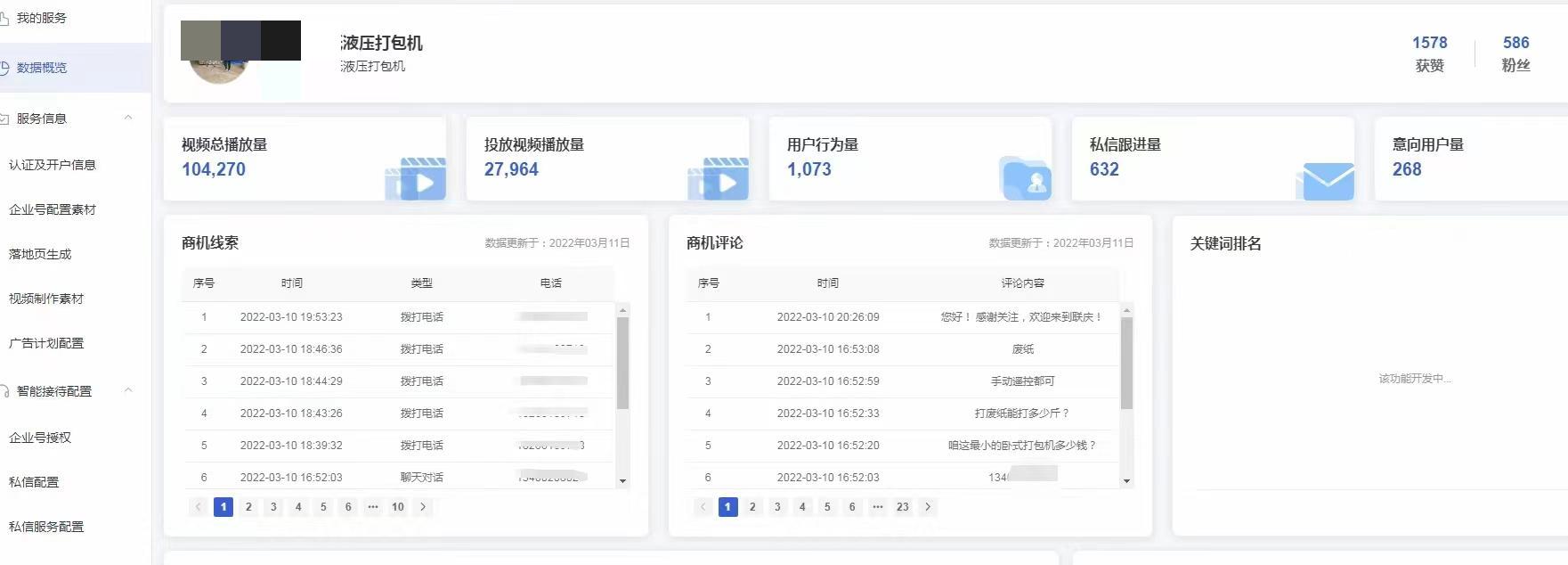
Task: Click the 数据概览 pie chart icon
Action: pos(4,68)
